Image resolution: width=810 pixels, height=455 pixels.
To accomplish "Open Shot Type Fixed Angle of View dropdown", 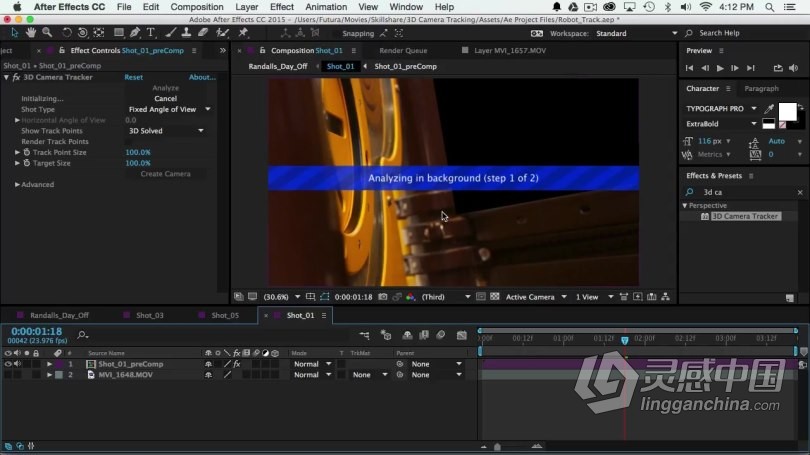I will click(x=169, y=109).
